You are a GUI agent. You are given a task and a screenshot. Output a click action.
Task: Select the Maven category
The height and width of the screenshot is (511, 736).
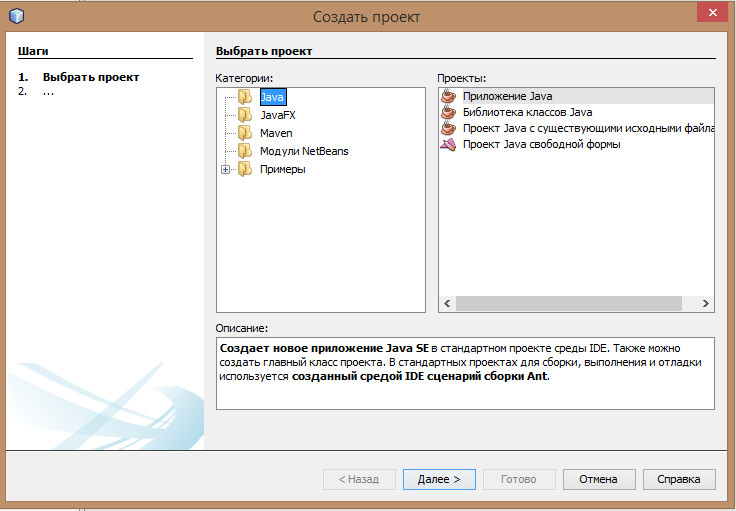pos(276,133)
